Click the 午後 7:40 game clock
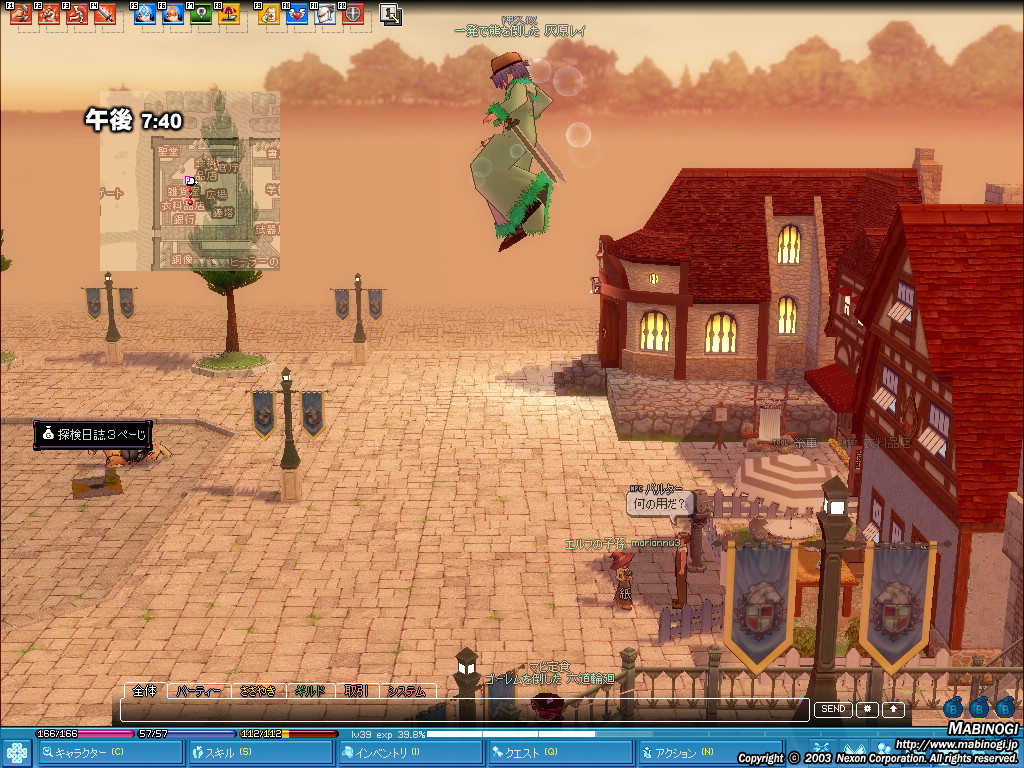 pyautogui.click(x=133, y=120)
